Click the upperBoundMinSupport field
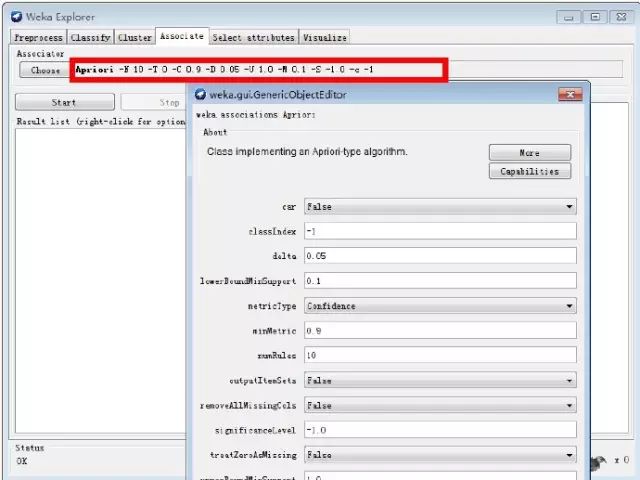 pyautogui.click(x=440, y=476)
